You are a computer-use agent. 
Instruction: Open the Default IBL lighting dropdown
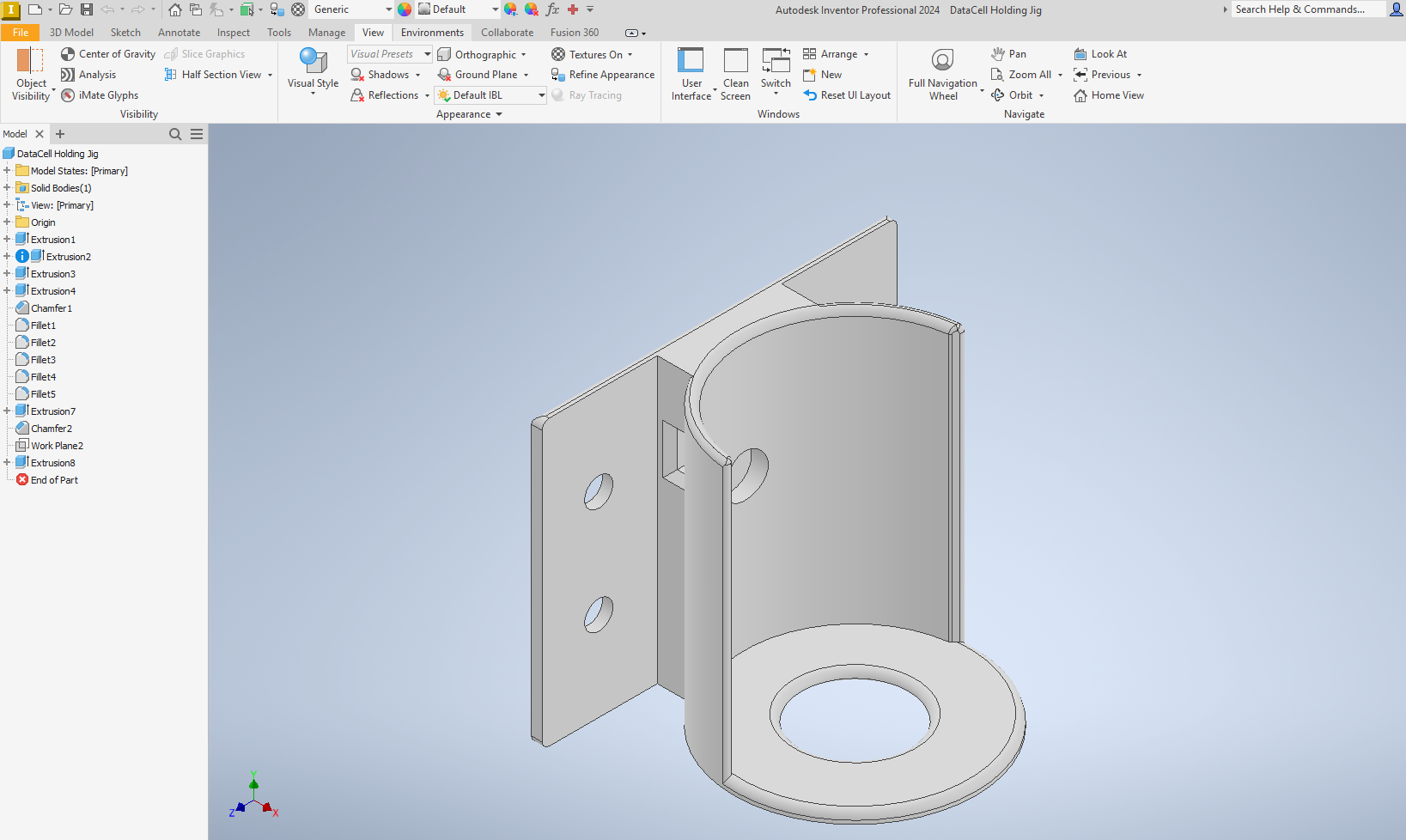pos(540,94)
